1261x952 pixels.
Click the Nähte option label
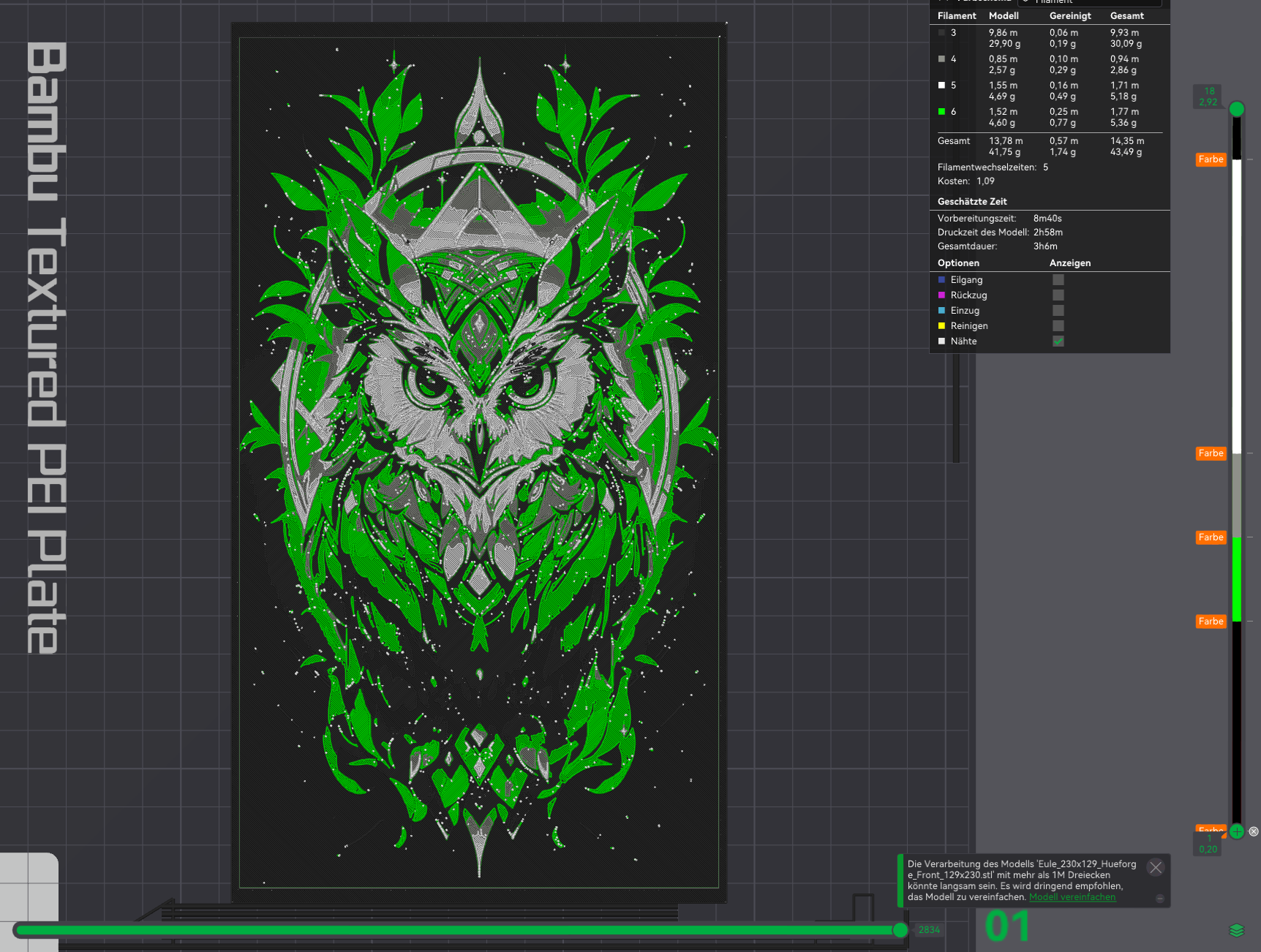tap(963, 341)
